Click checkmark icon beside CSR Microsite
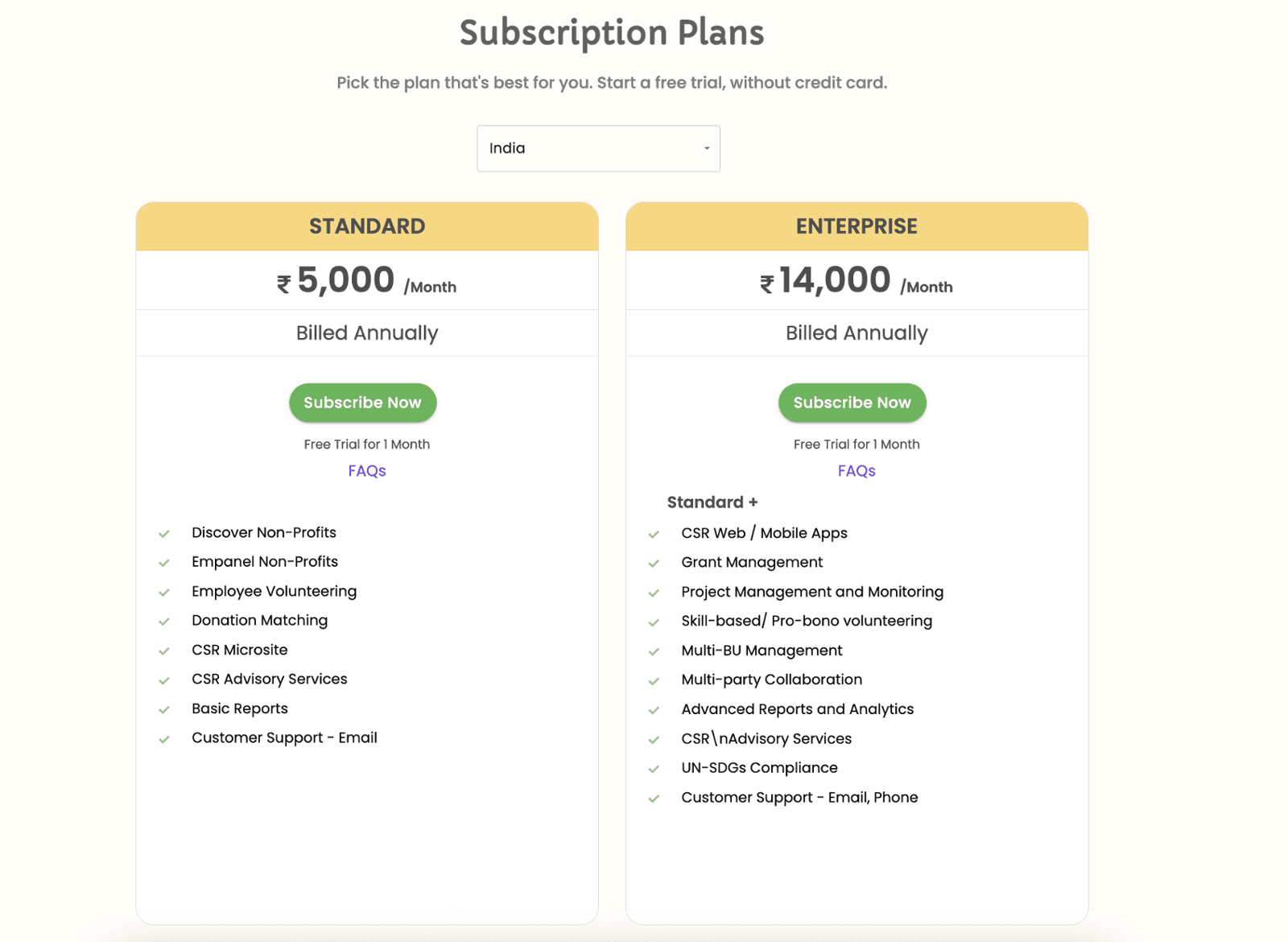The height and width of the screenshot is (942, 1288). point(164,651)
